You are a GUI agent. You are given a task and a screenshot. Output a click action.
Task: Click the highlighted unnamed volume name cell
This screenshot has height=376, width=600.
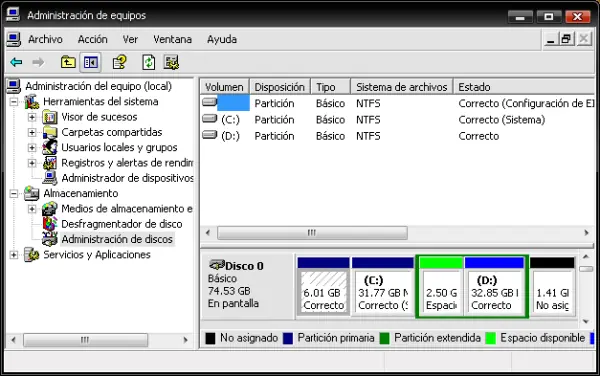pyautogui.click(x=233, y=103)
